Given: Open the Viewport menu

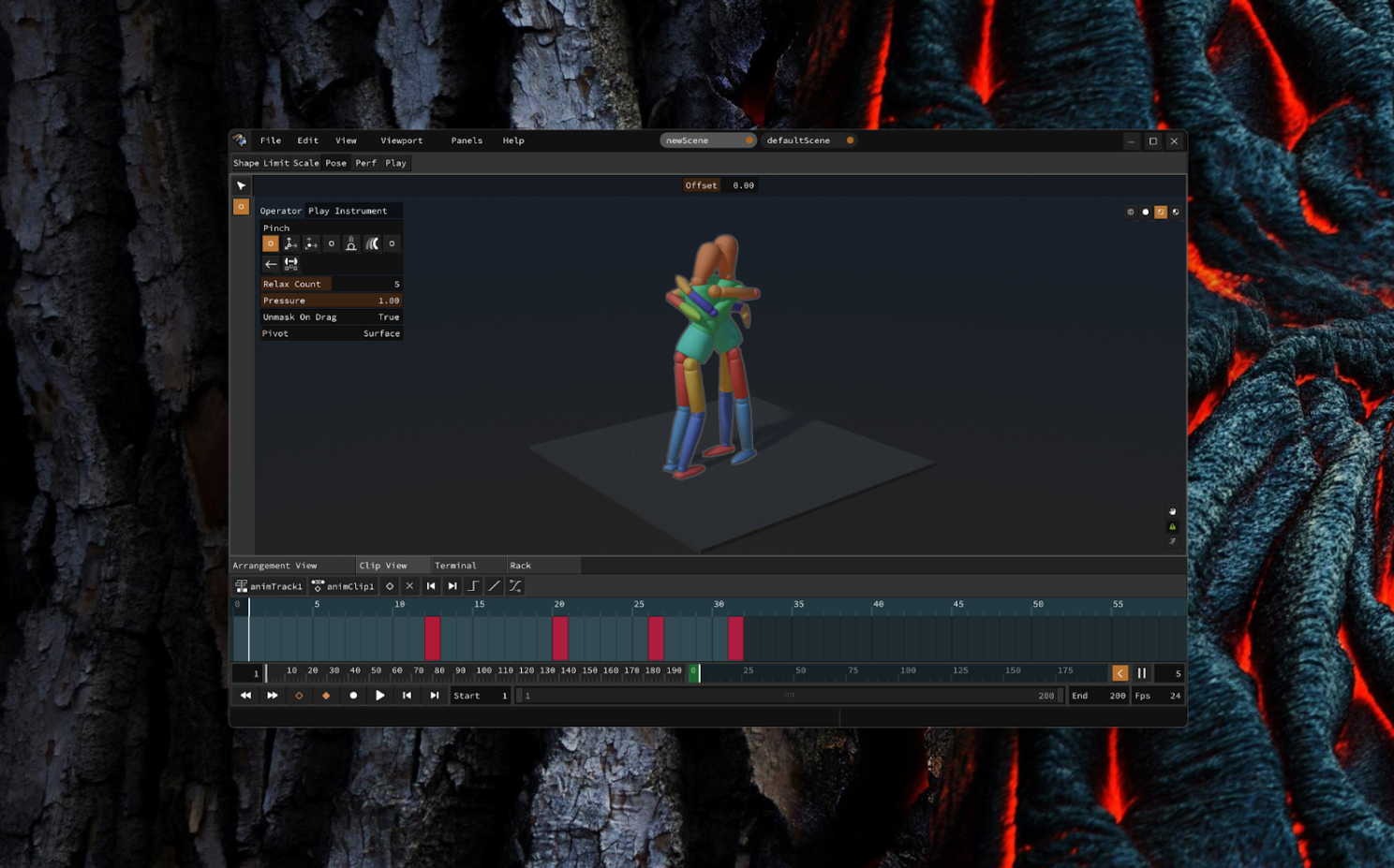Looking at the screenshot, I should click(401, 140).
